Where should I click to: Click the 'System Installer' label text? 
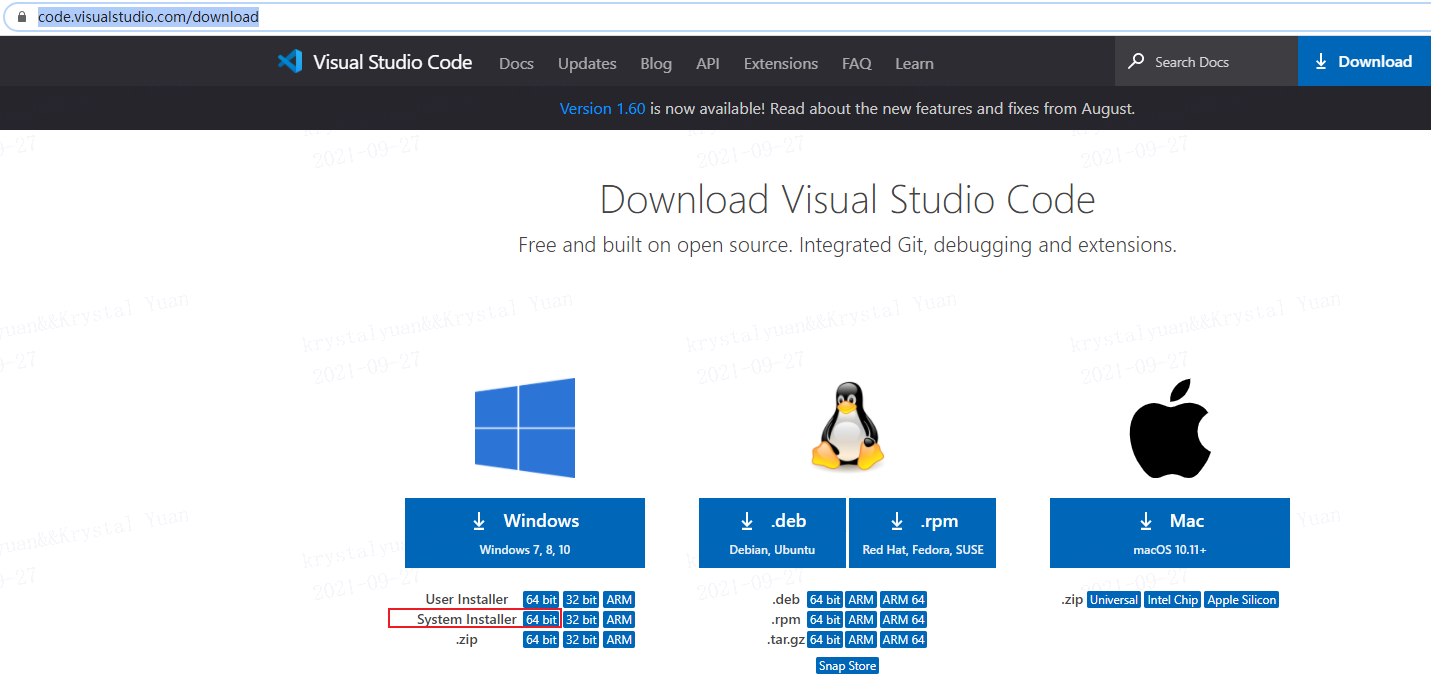[467, 620]
